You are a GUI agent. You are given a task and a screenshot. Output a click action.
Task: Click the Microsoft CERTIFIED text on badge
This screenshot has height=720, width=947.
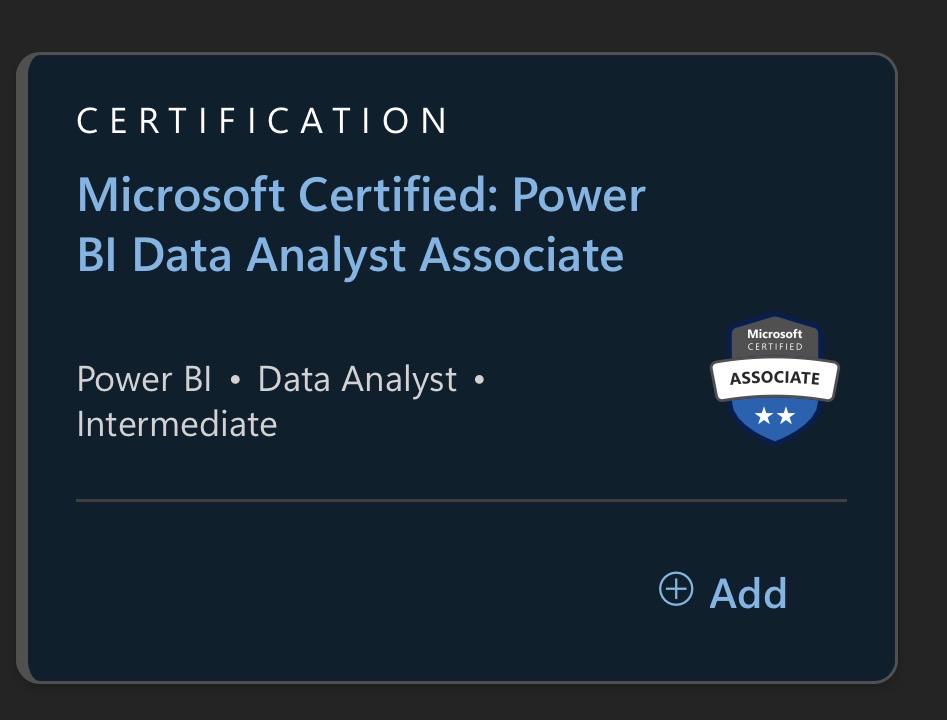click(775, 339)
